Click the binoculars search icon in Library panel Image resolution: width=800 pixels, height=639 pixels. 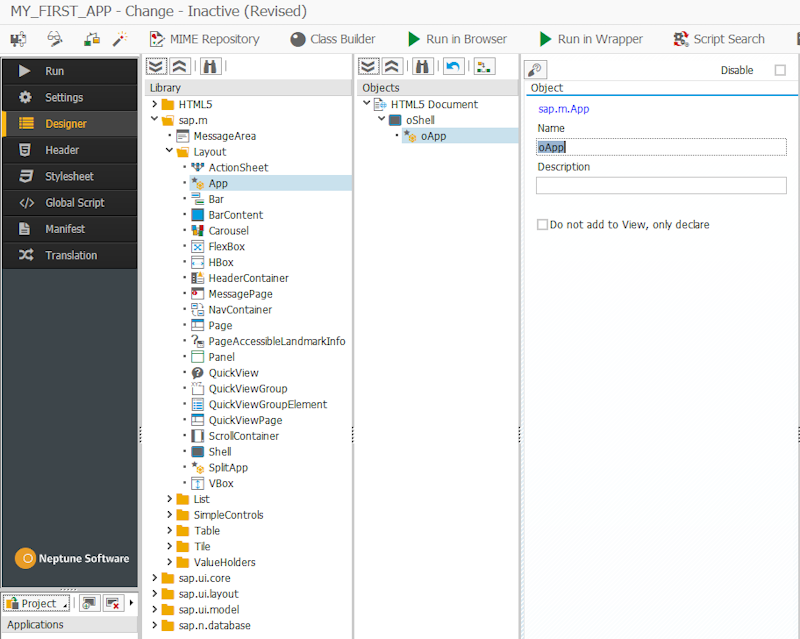(210, 66)
